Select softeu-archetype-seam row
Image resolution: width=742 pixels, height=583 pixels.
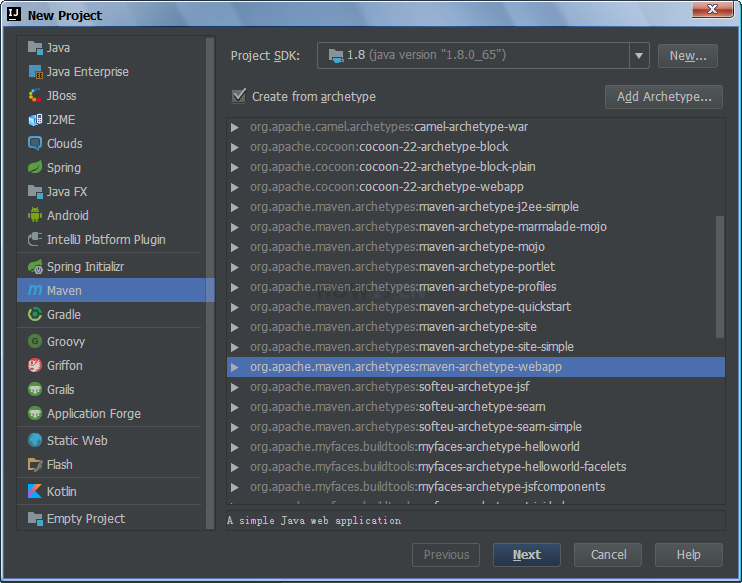(x=476, y=407)
